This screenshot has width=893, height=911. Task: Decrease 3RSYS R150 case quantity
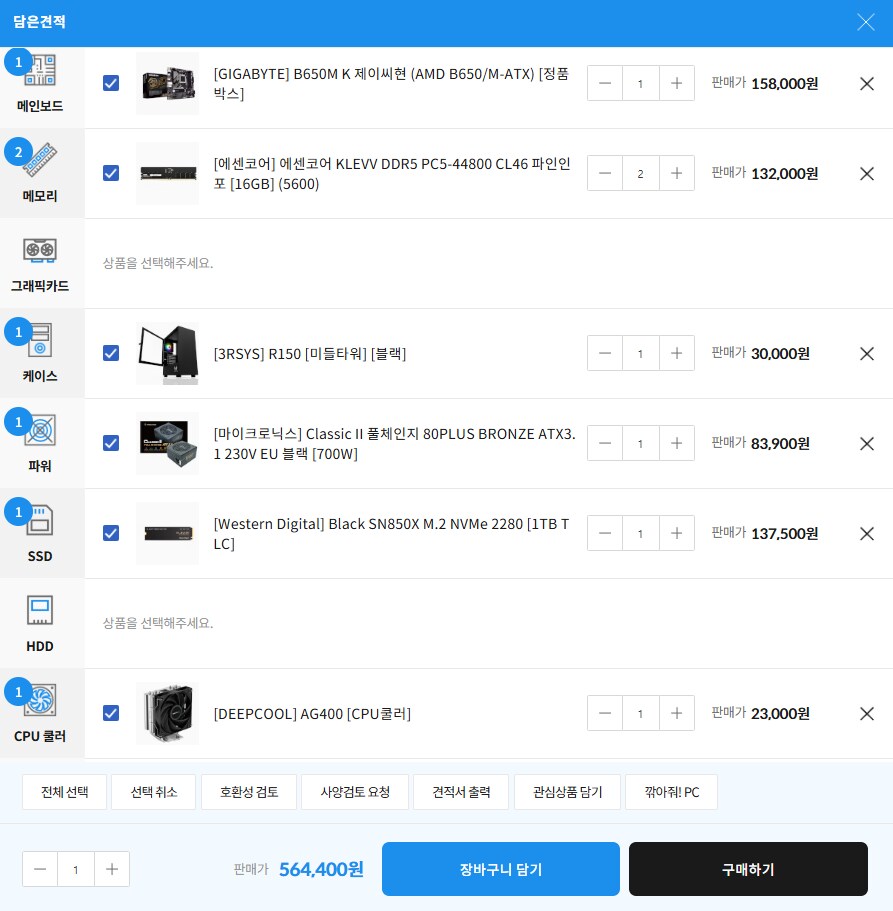605,353
